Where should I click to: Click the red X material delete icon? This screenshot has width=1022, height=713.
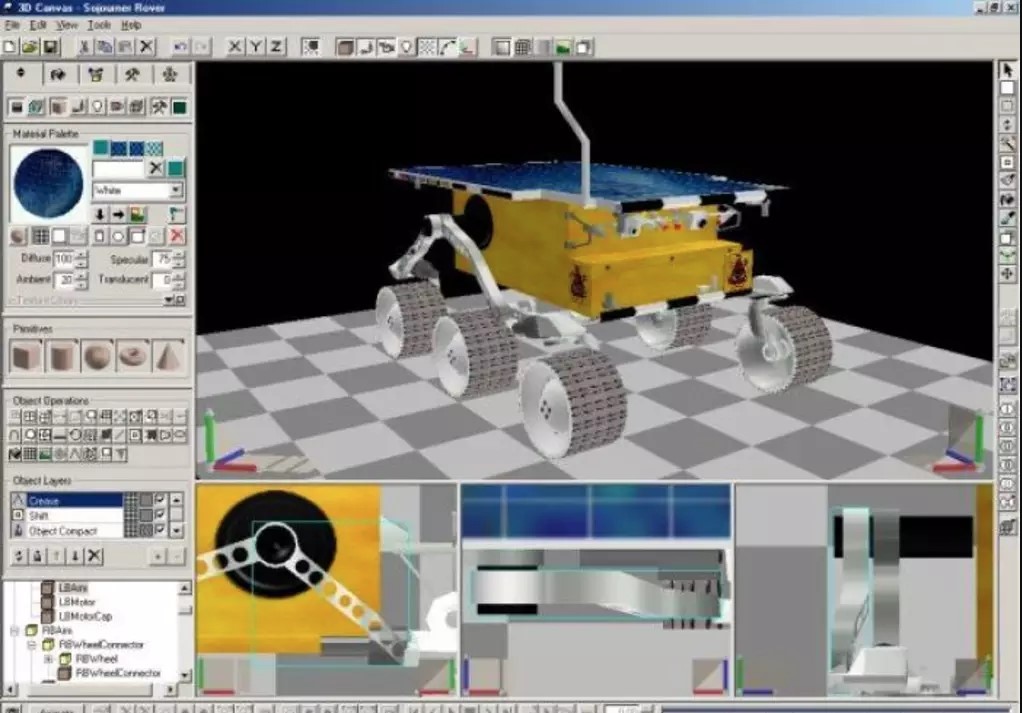tap(177, 236)
